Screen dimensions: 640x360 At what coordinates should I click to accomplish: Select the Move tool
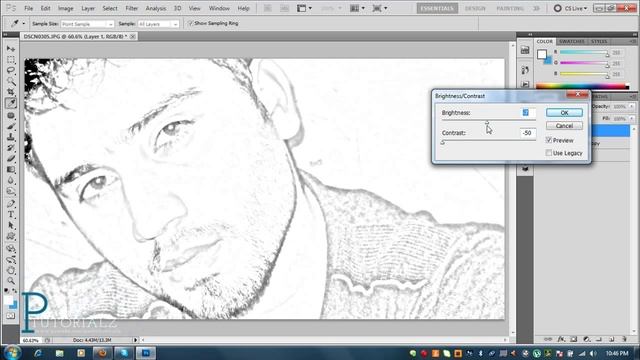(x=11, y=49)
